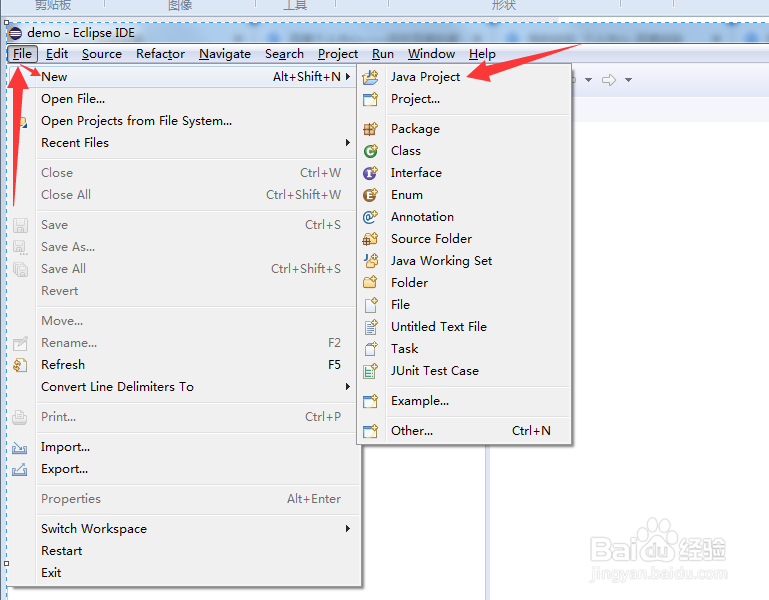Click the Untitled Text File icon
Screen dimensions: 769x600
click(370, 327)
